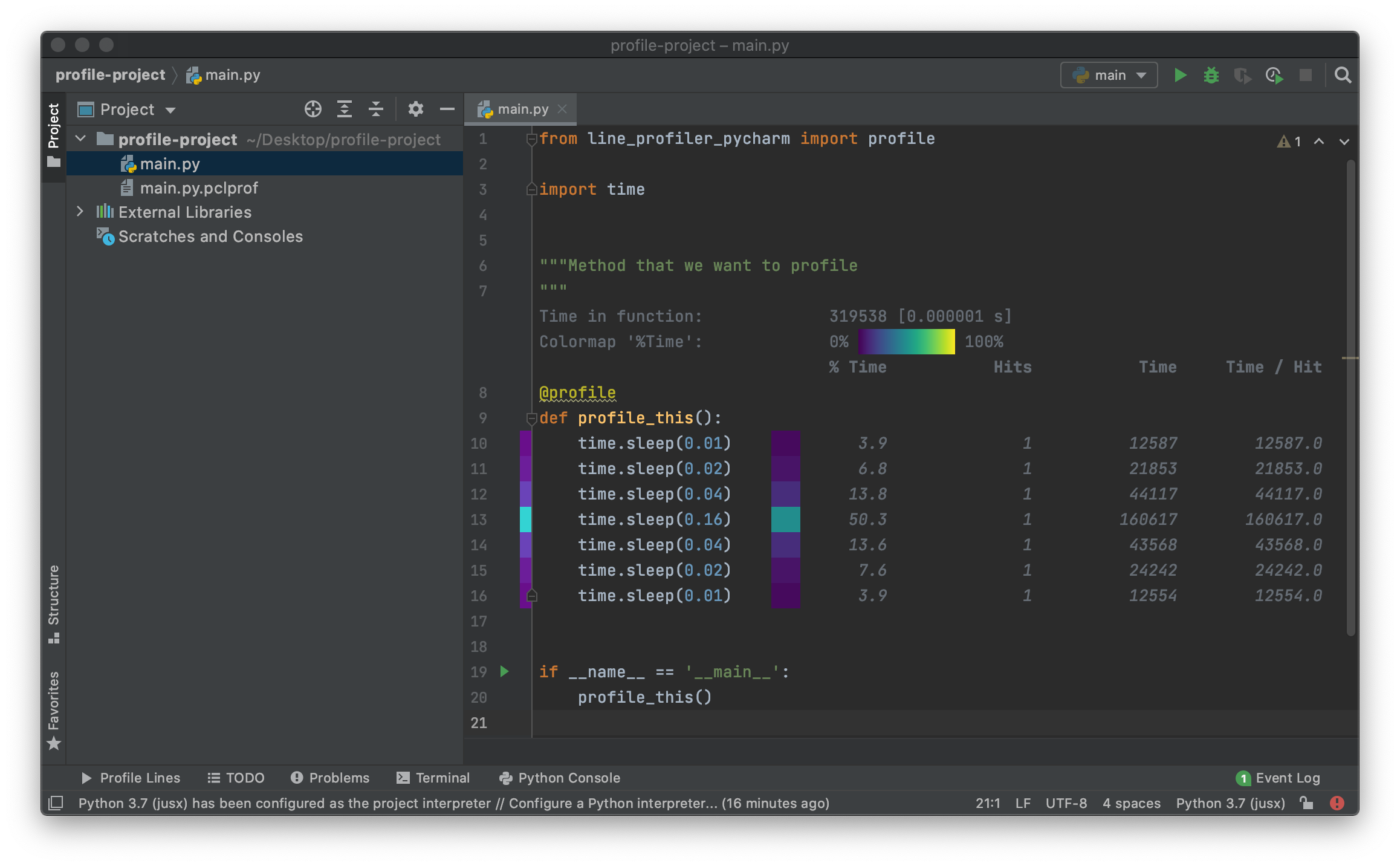Toggle read-only lock in status bar
This screenshot has height=866, width=1400.
coord(1306,803)
